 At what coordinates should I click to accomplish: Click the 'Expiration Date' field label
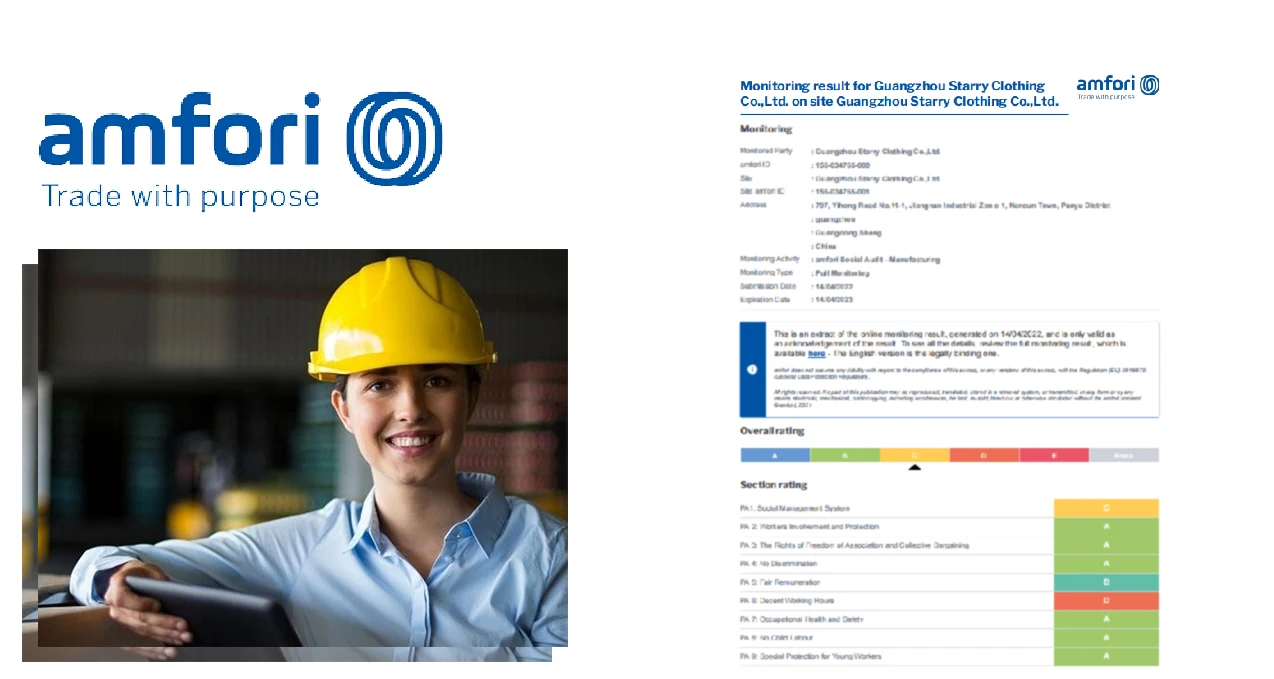[765, 300]
